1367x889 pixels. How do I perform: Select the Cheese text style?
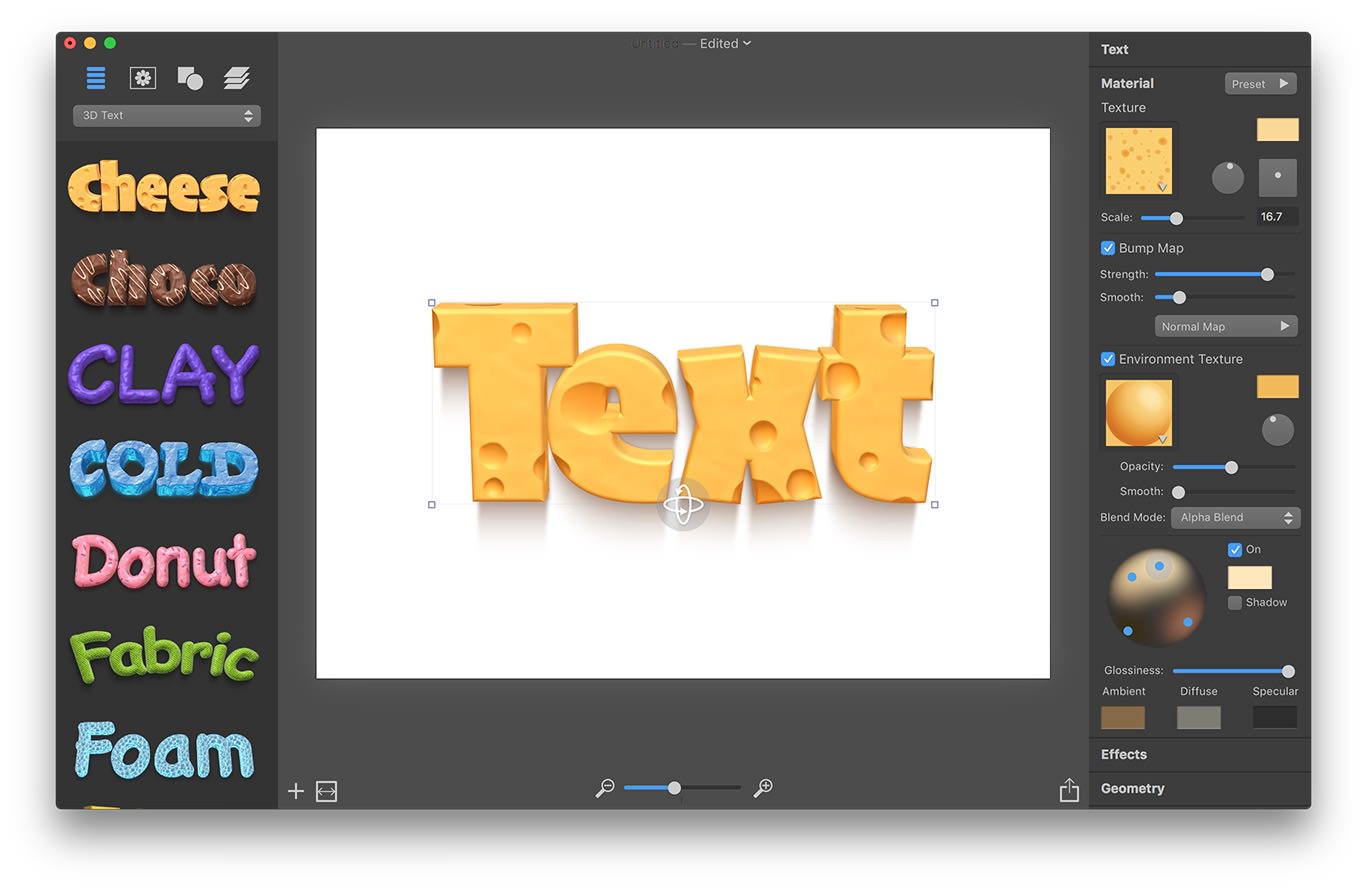click(x=164, y=186)
